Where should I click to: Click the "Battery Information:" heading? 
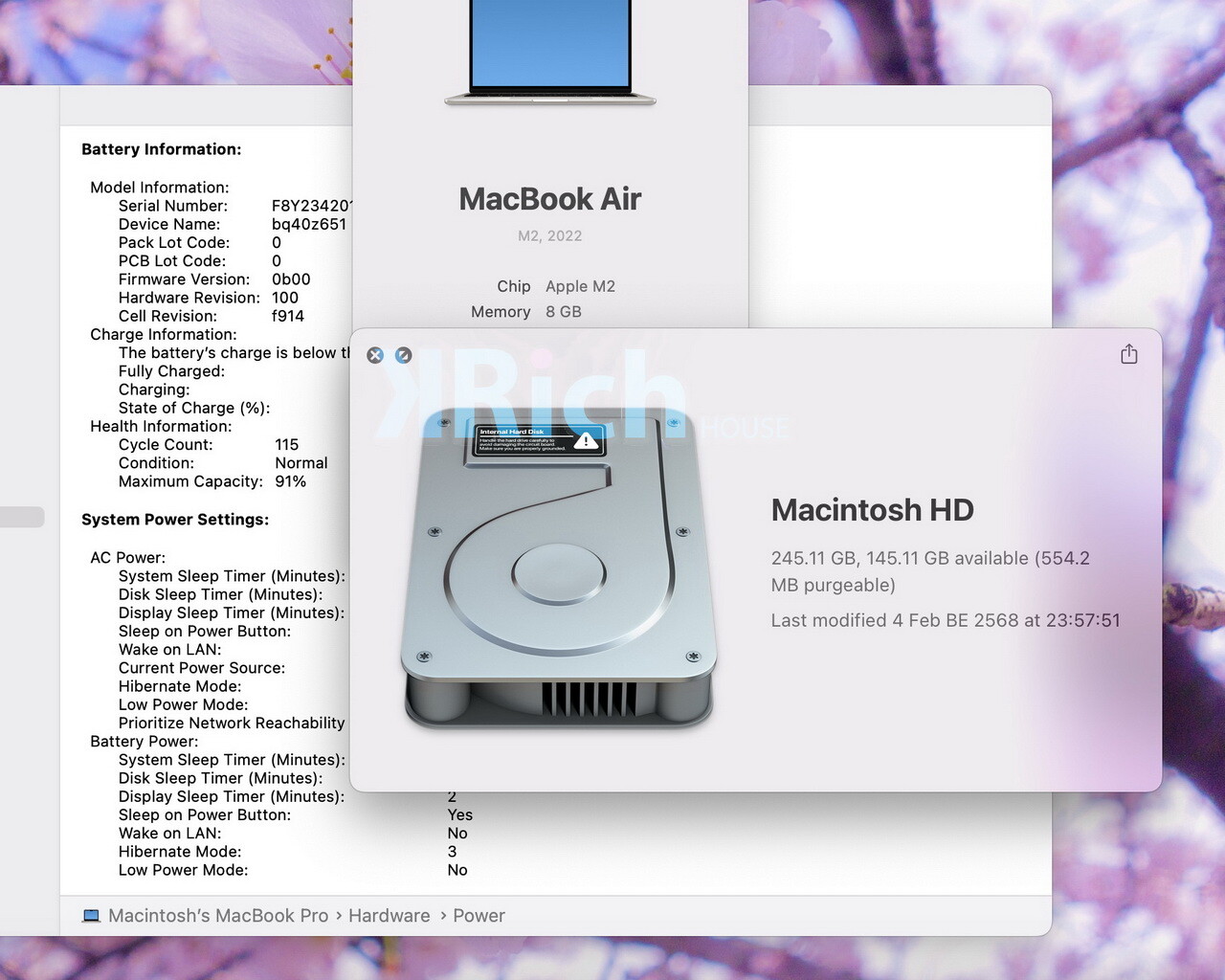point(162,149)
